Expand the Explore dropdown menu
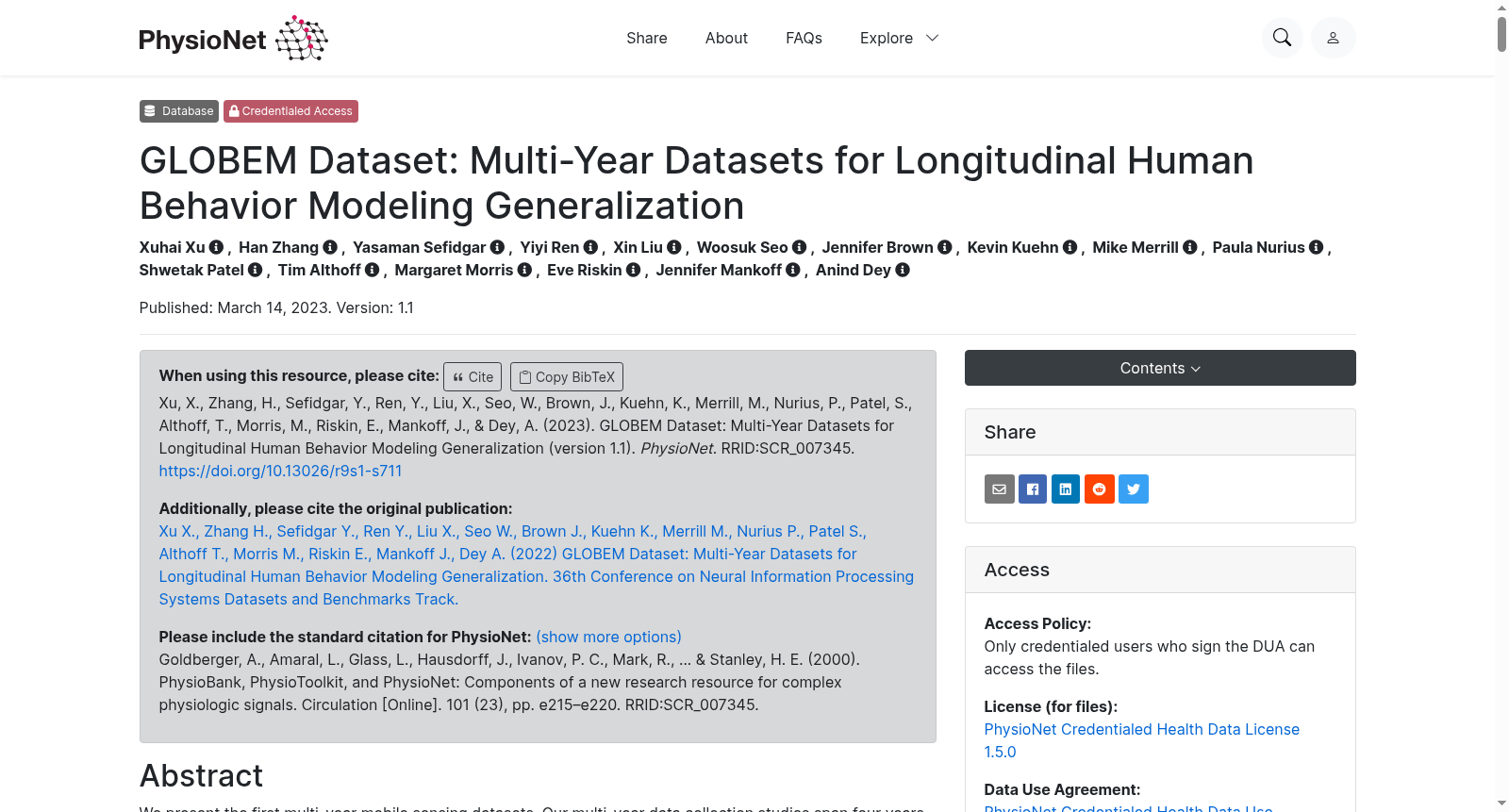The width and height of the screenshot is (1509, 812). point(899,38)
